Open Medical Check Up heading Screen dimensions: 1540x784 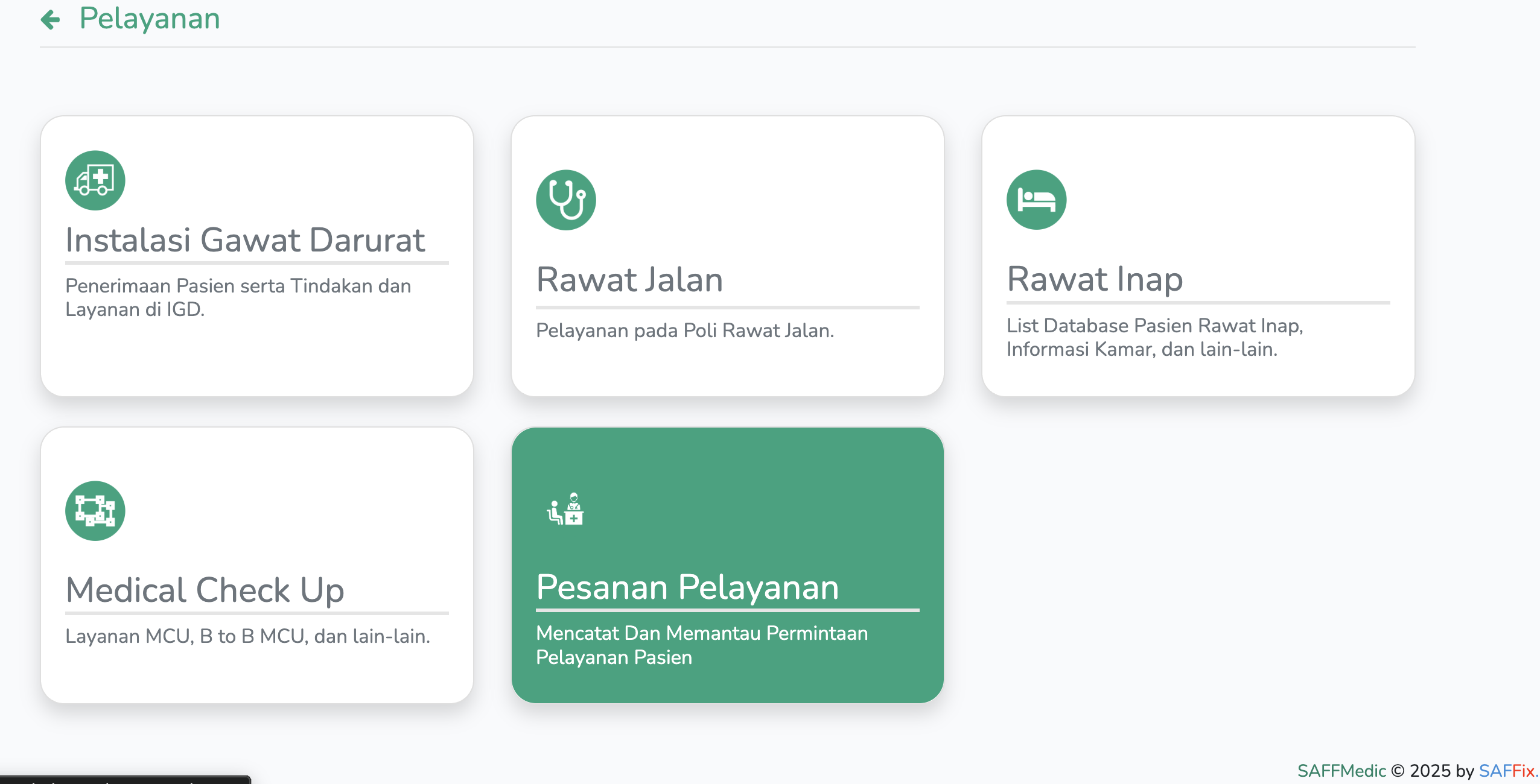click(x=205, y=590)
